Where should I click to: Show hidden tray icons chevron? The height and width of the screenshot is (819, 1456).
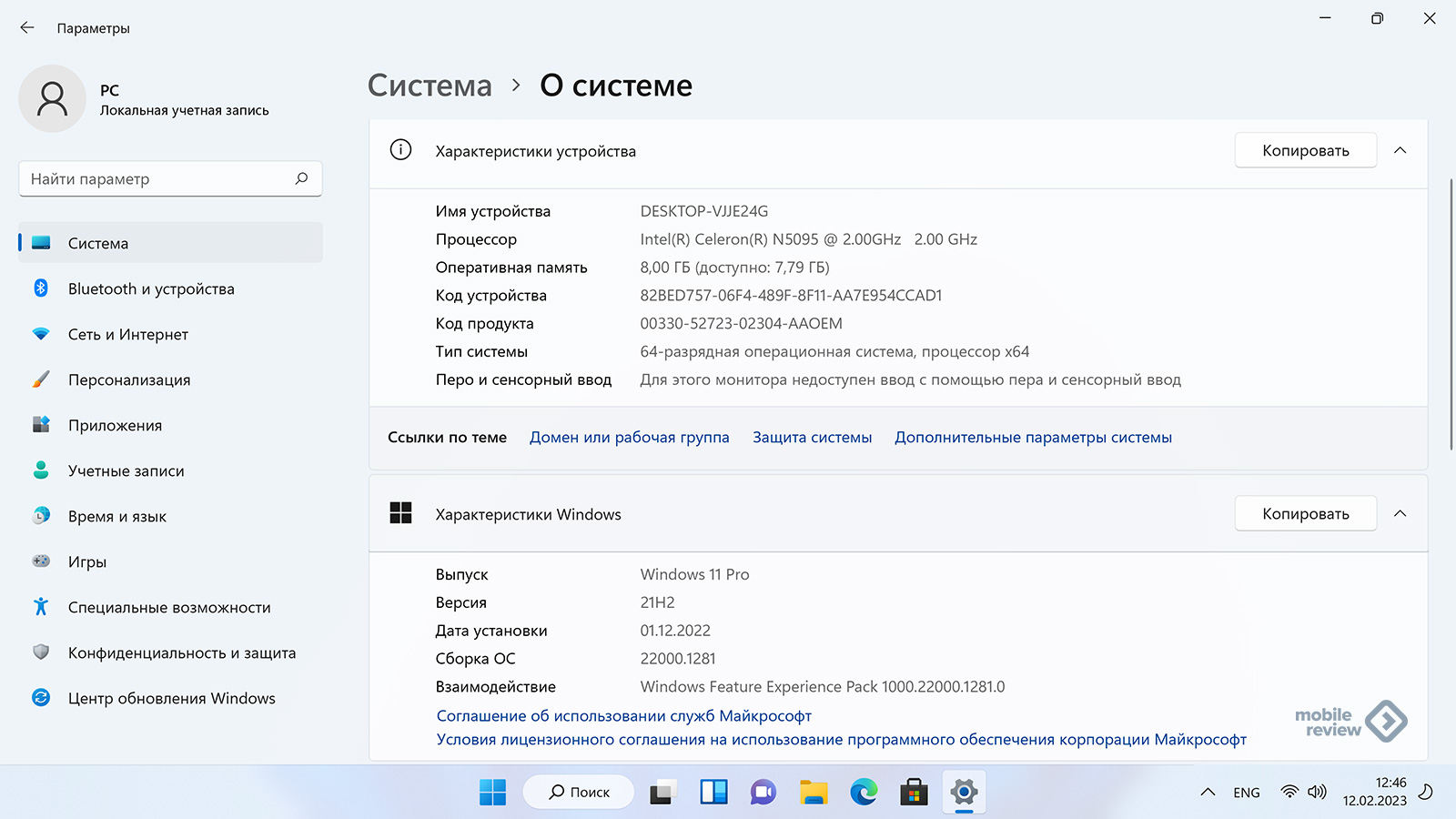coord(1208,793)
